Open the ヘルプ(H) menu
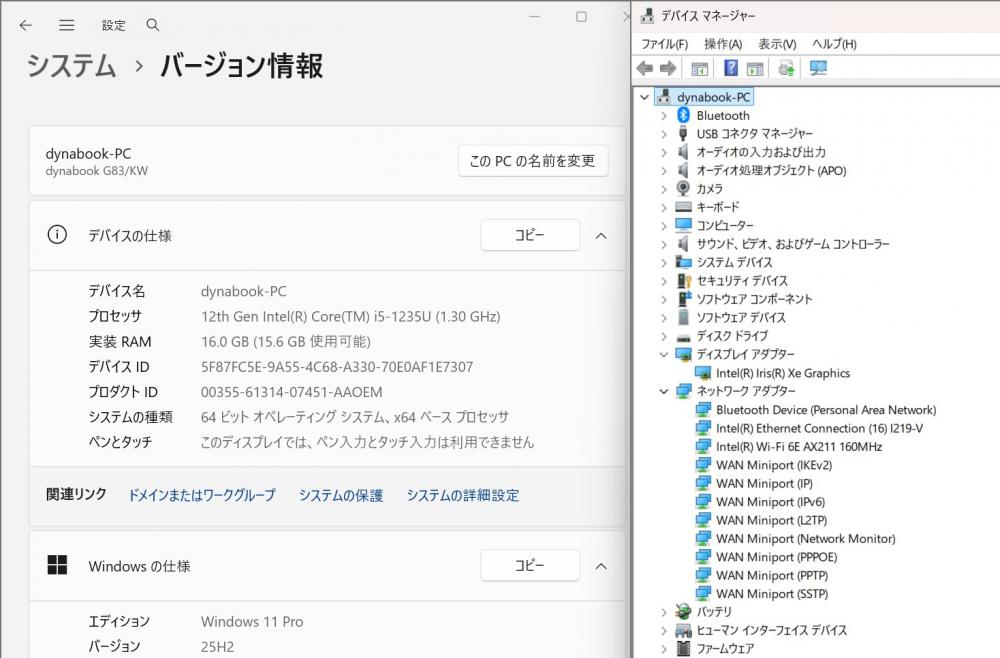The width and height of the screenshot is (1000, 658). (834, 44)
